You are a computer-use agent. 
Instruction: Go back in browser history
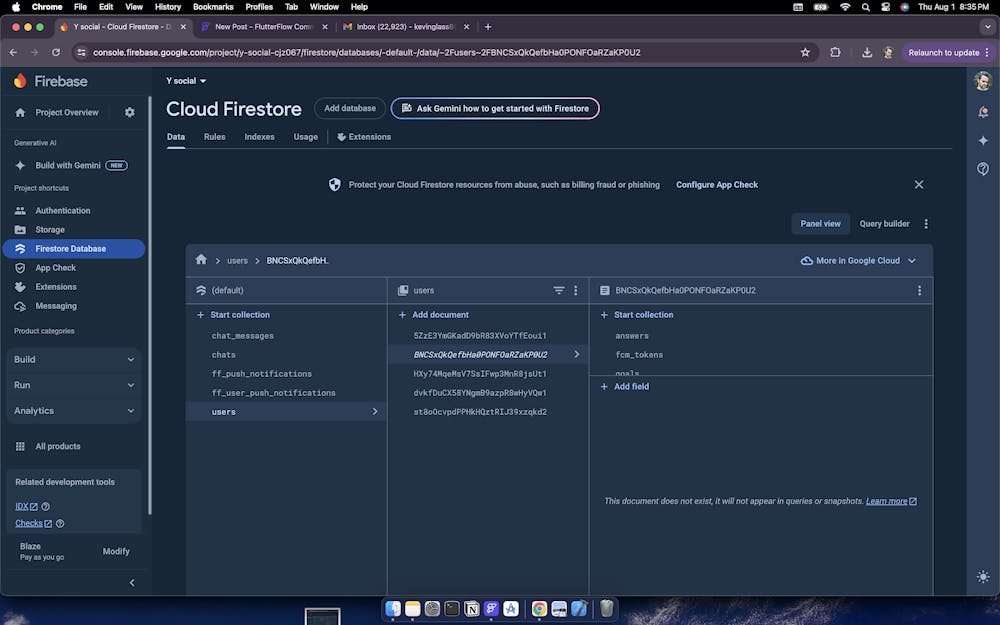click(x=13, y=52)
